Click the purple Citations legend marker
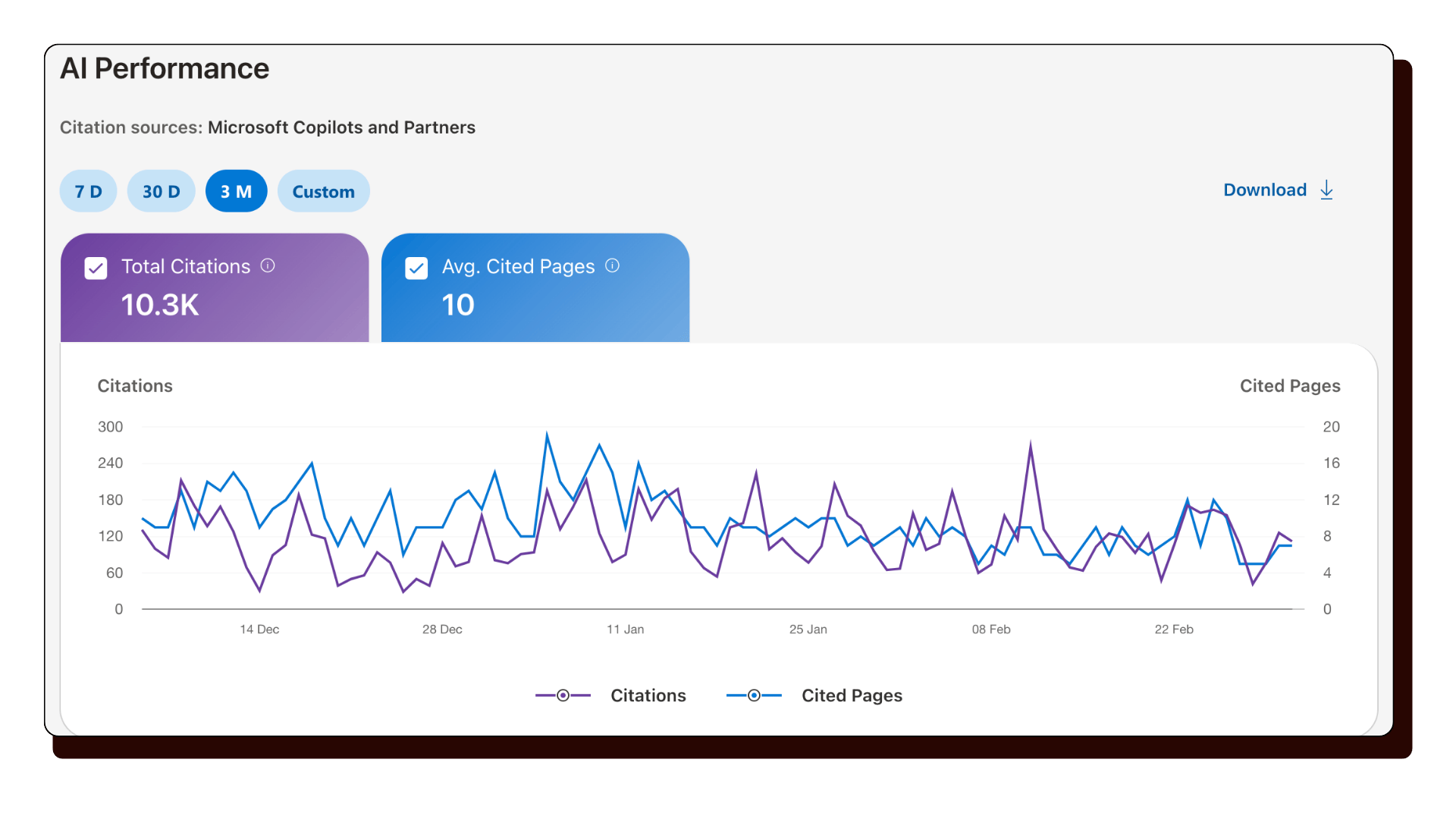 coord(563,695)
